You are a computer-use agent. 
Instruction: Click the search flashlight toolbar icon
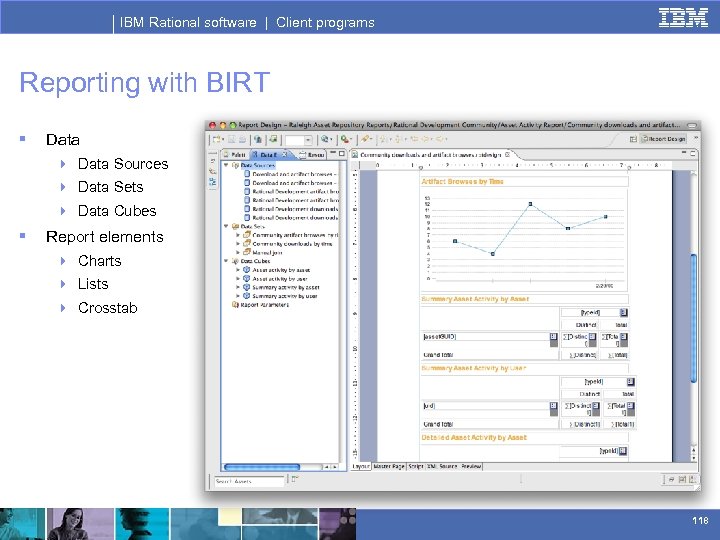365,139
